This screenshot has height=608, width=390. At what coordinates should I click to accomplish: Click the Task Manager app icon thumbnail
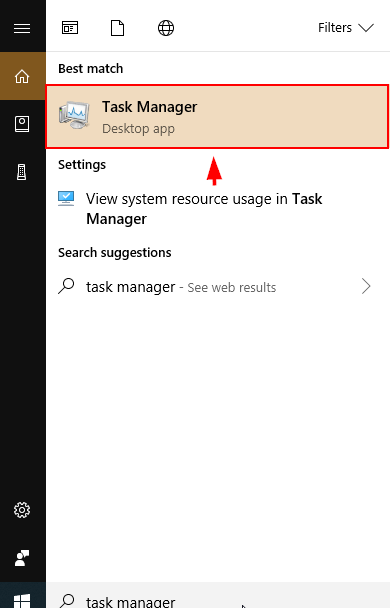(x=74, y=115)
